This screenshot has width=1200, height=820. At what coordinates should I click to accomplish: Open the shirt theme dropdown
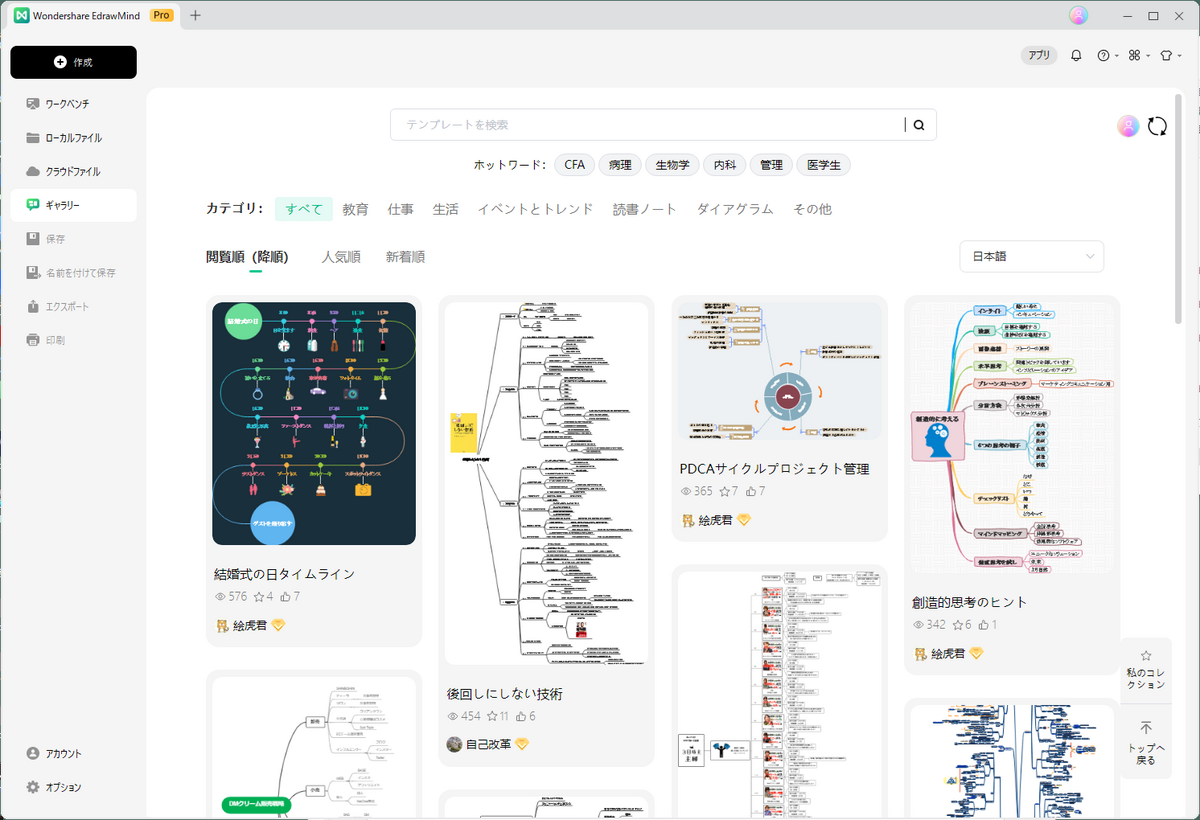click(x=1169, y=55)
